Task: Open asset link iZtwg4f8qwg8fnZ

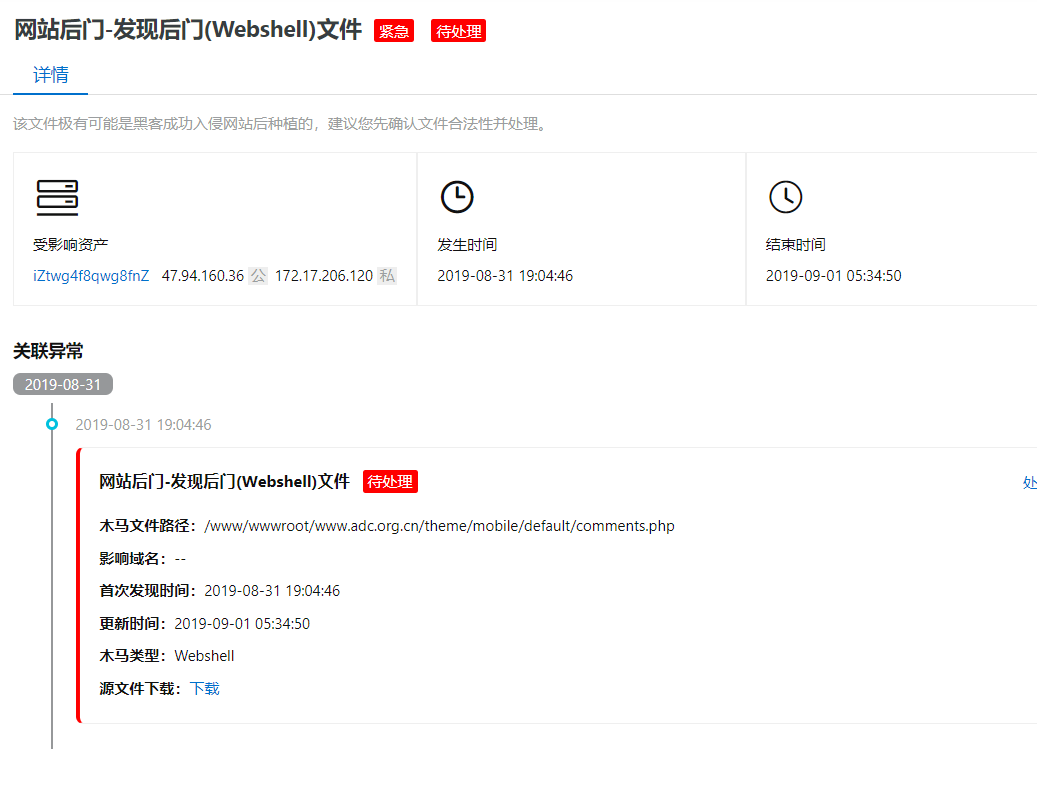Action: pyautogui.click(x=91, y=276)
